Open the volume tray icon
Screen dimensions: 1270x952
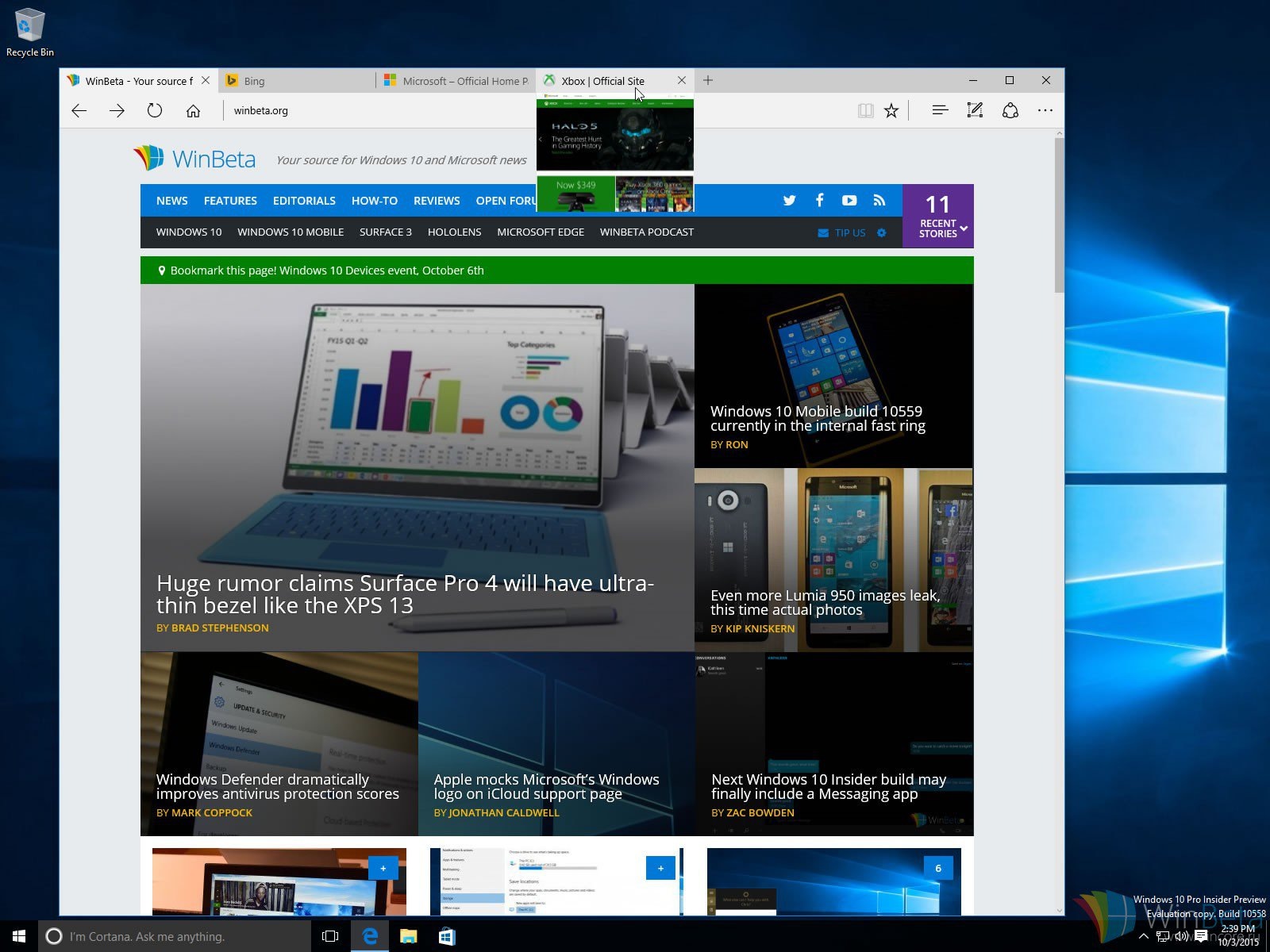[1182, 936]
